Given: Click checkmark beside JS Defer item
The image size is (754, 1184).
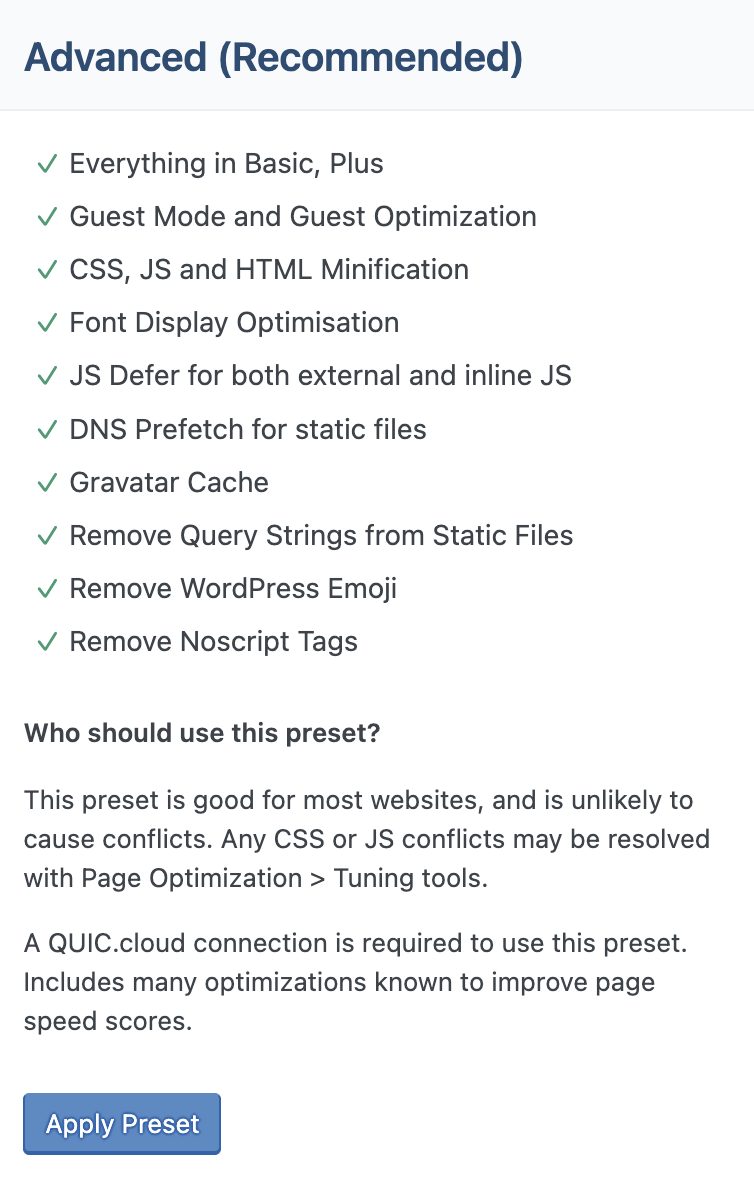Looking at the screenshot, I should click(46, 376).
